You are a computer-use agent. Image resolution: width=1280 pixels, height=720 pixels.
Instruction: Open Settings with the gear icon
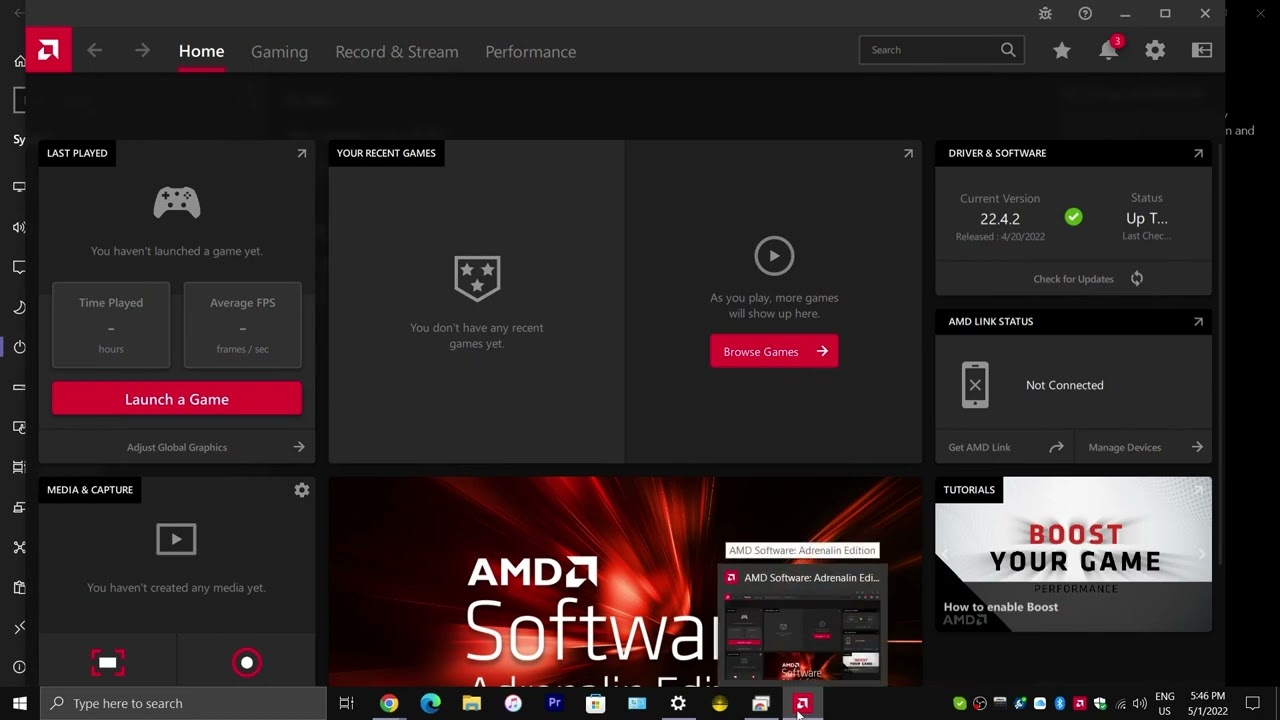point(1155,50)
